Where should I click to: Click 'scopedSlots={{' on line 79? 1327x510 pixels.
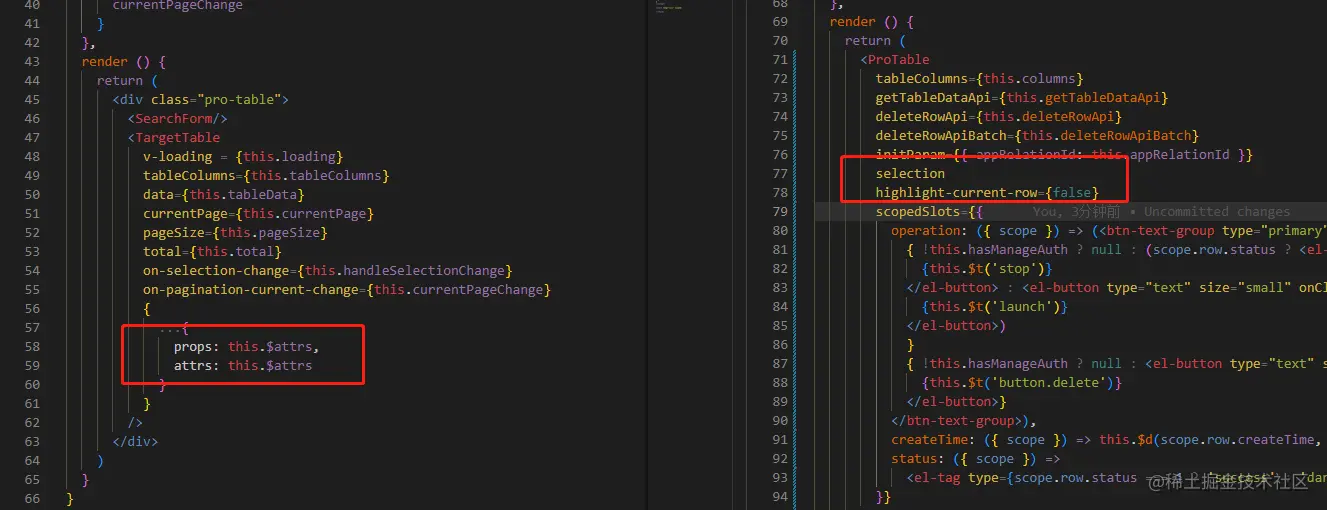pyautogui.click(x=930, y=212)
